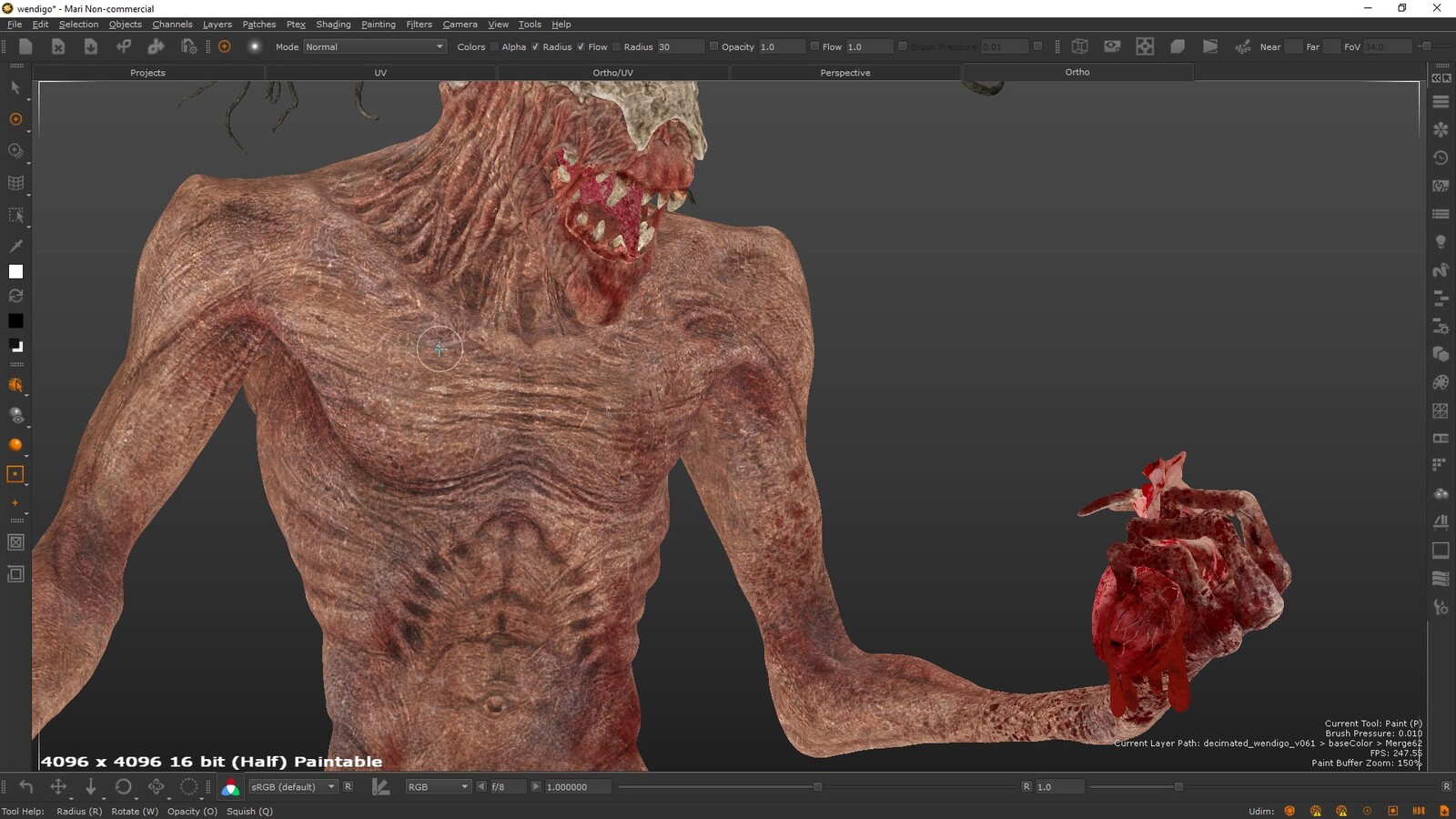Reset to default black and white colors
This screenshot has width=1456, height=819.
pyautogui.click(x=15, y=345)
